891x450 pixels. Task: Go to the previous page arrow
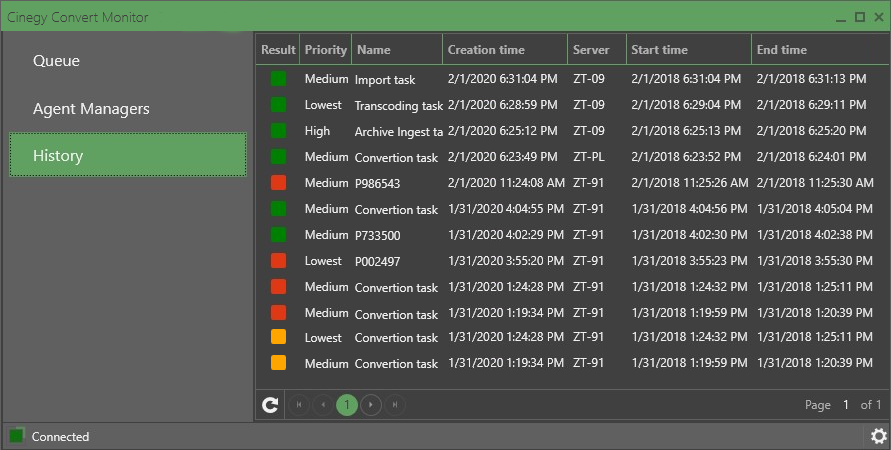click(x=323, y=405)
